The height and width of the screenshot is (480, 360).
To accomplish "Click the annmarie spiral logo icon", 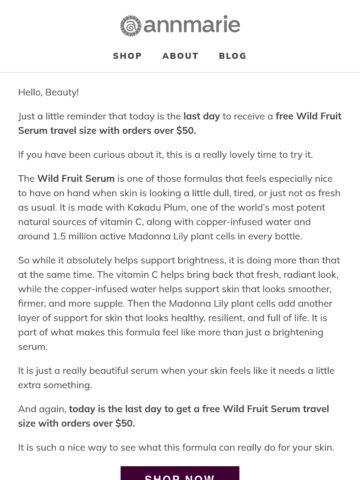I will 131,26.
